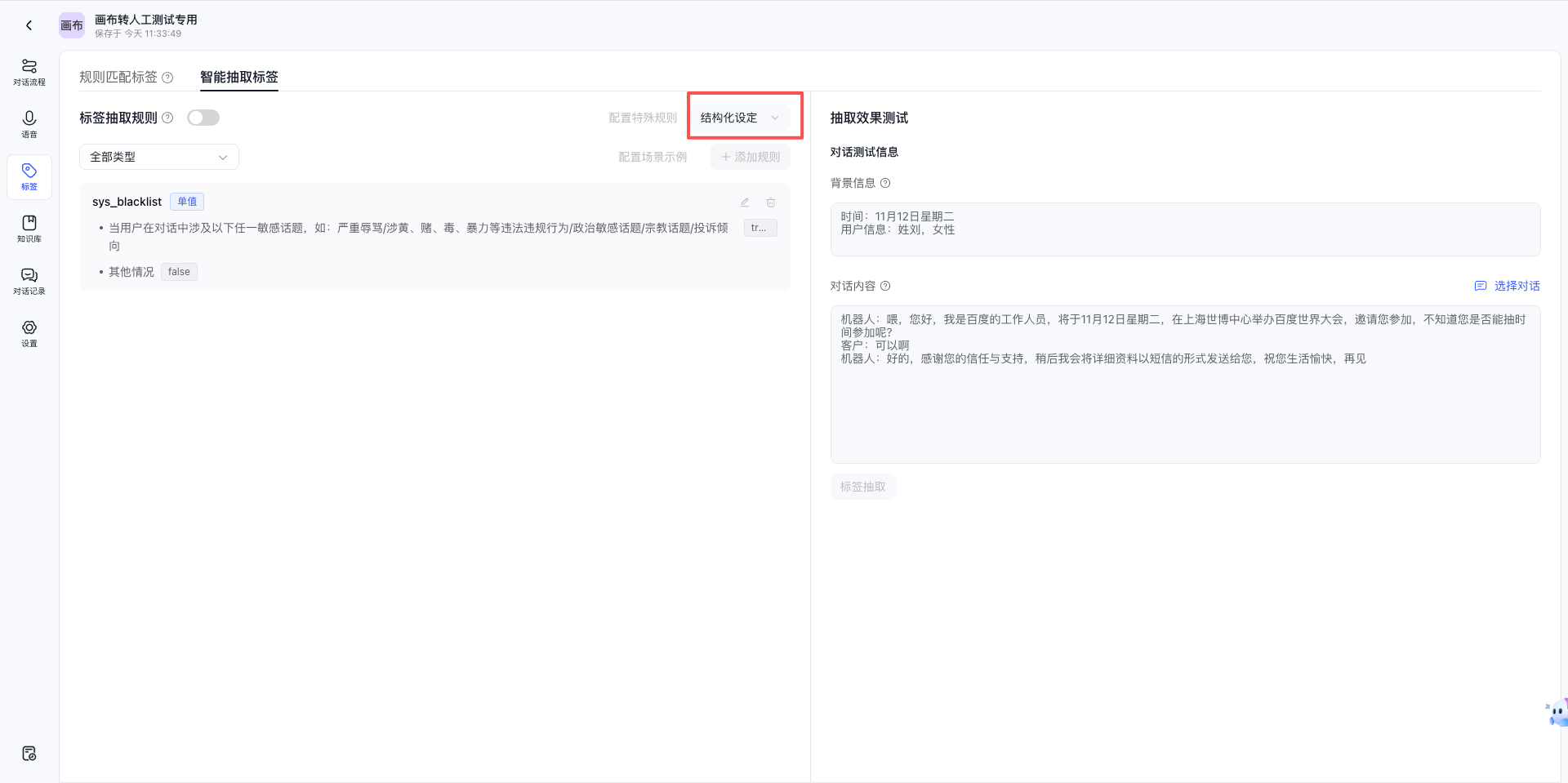Click 配置特殊规则

tap(643, 118)
